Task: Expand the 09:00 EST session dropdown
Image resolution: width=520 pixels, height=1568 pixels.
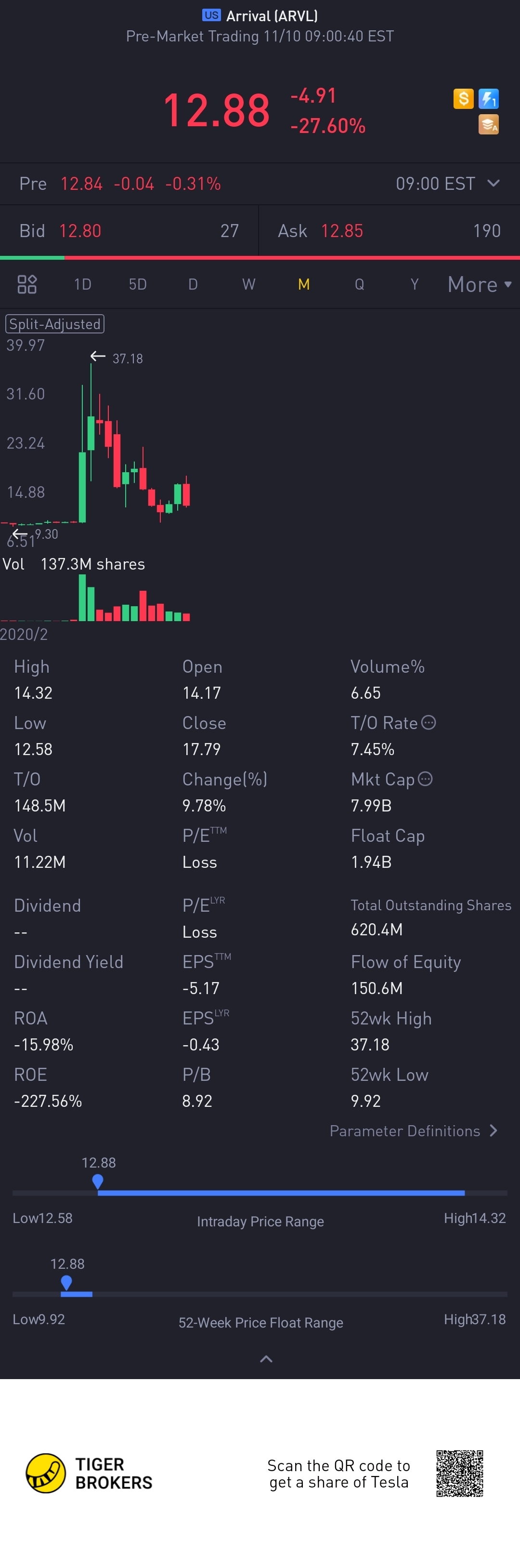Action: [x=448, y=184]
